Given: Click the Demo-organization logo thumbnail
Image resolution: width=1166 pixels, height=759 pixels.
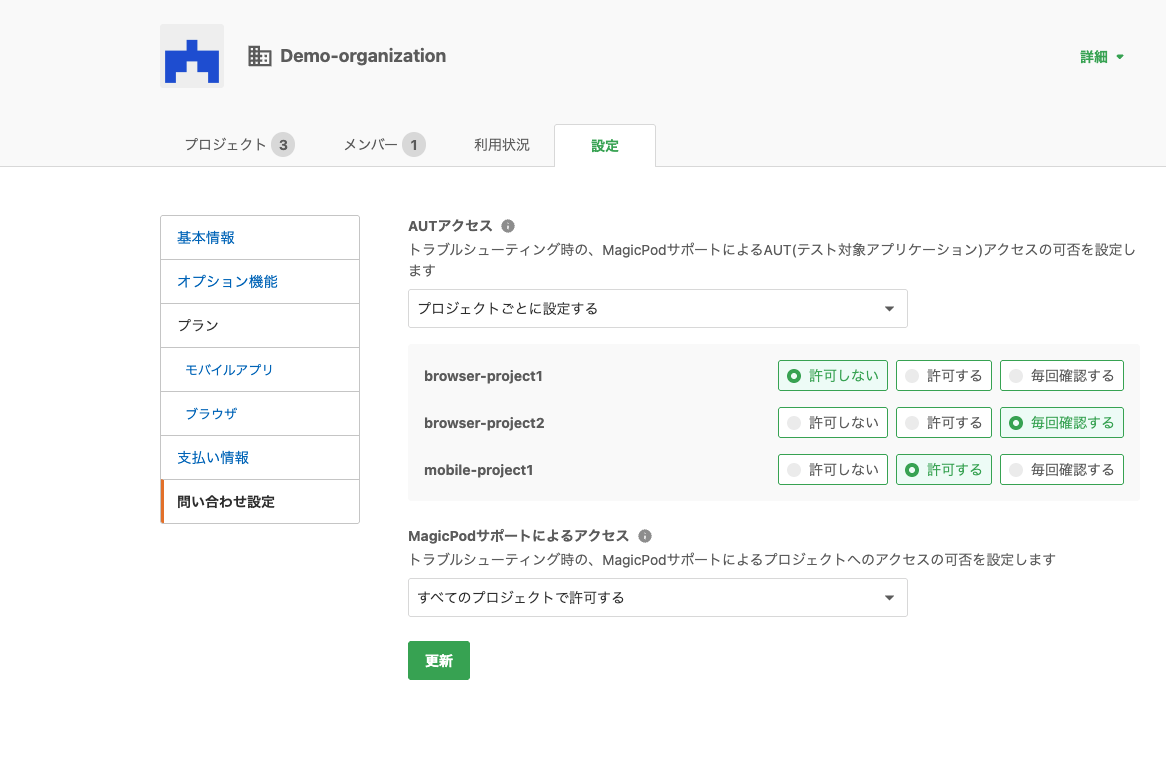Looking at the screenshot, I should 192,56.
